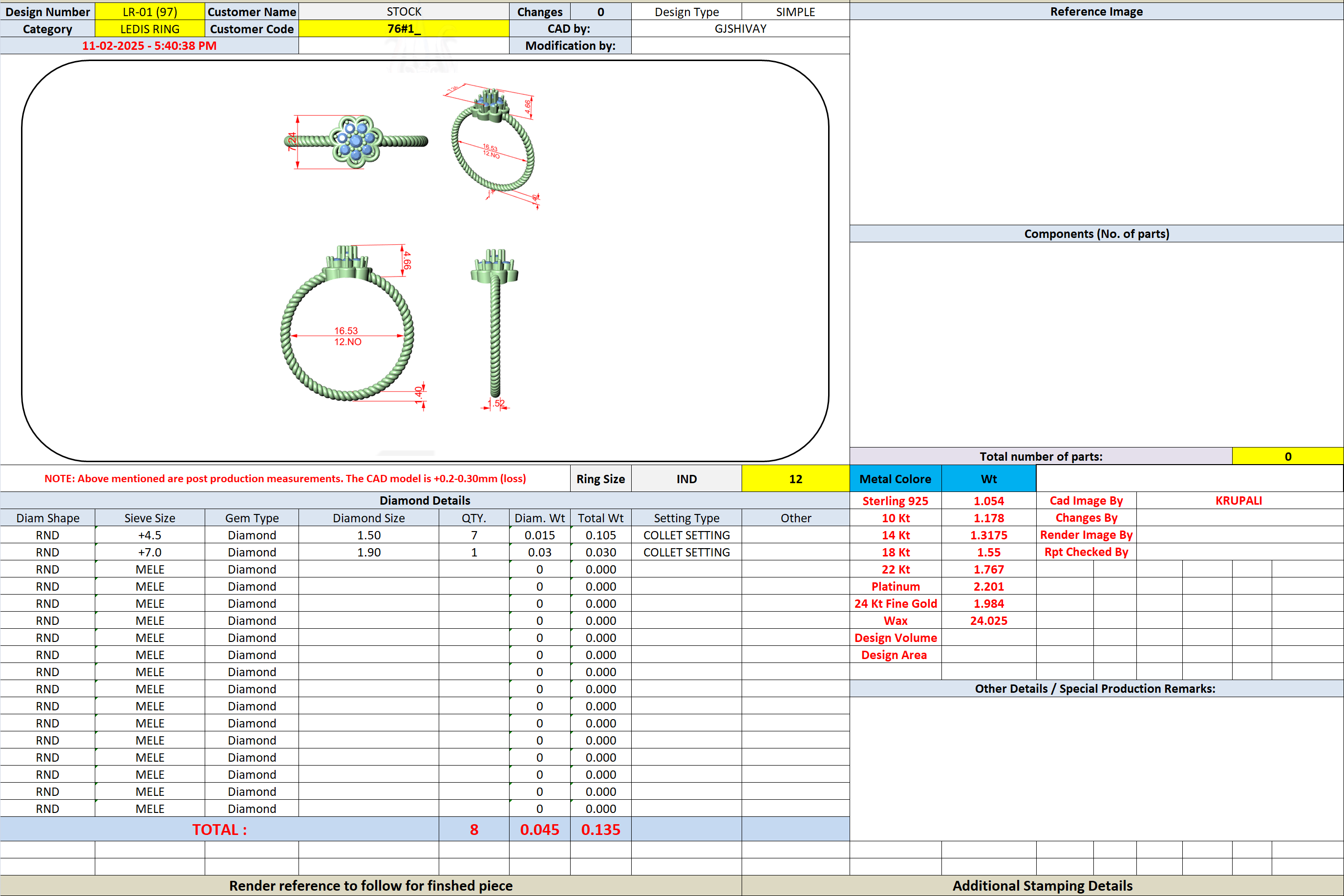Select the post production measurements note
Screen dimensions: 1344x896
click(x=285, y=479)
